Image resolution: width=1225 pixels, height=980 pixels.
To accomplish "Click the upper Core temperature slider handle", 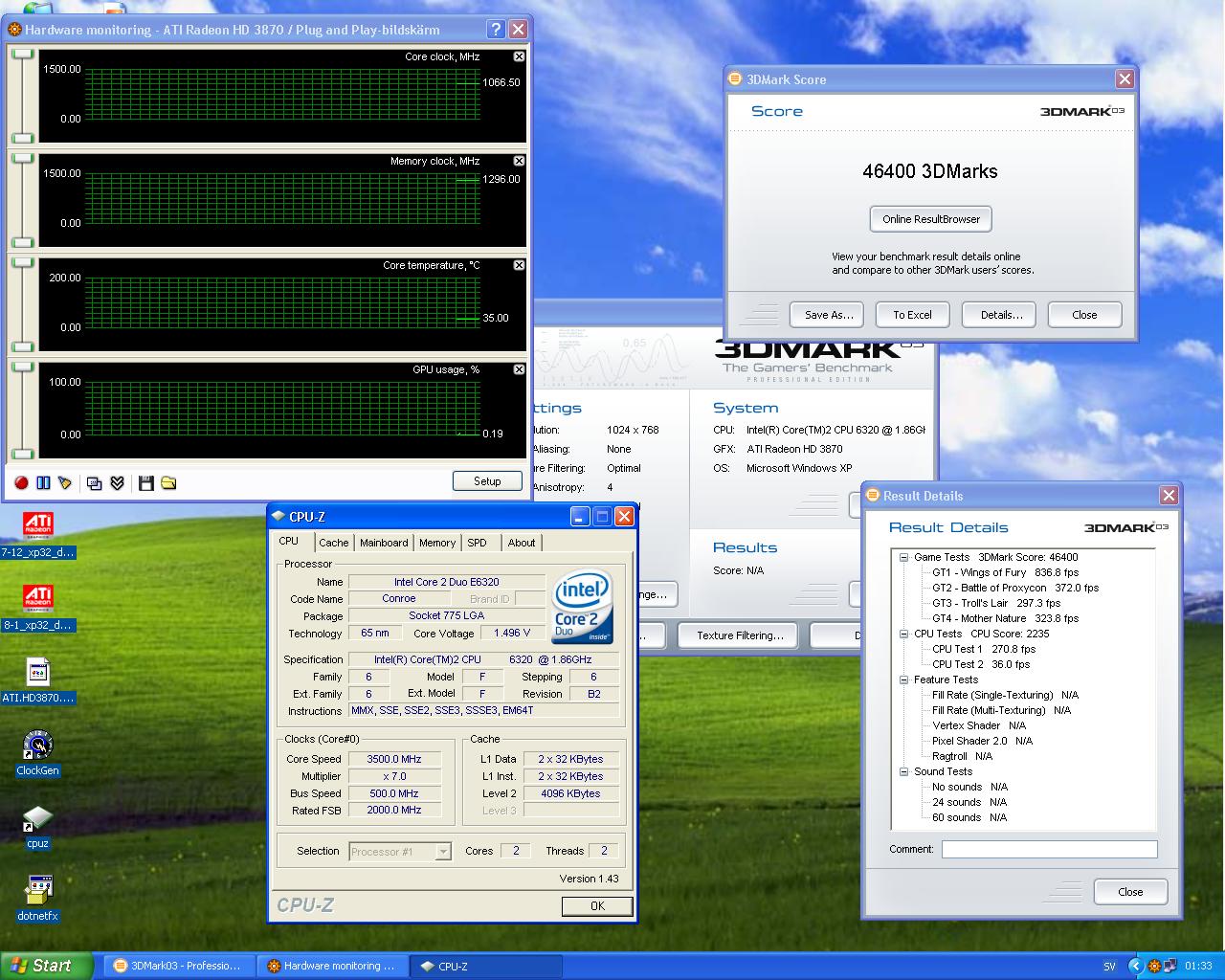I will (x=22, y=263).
